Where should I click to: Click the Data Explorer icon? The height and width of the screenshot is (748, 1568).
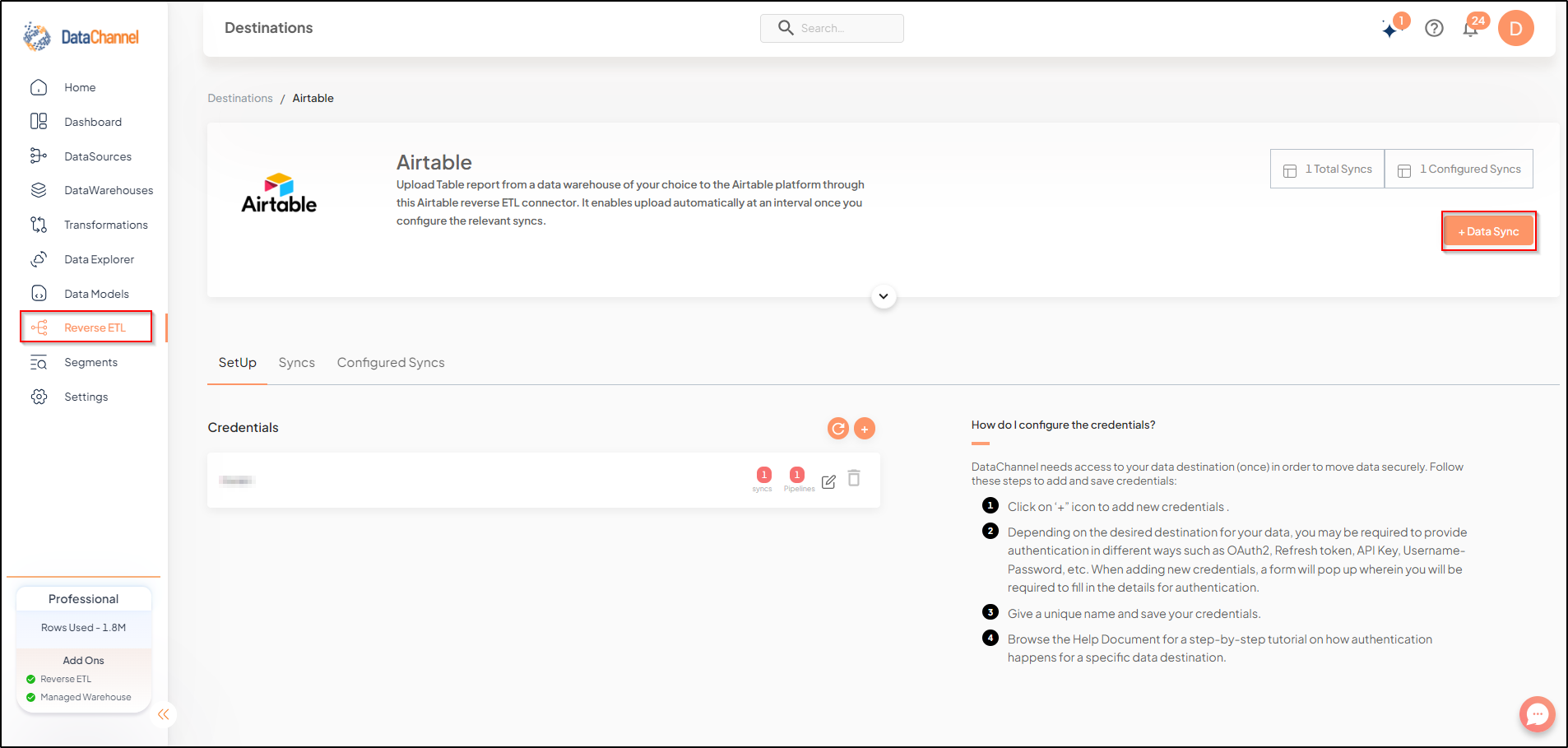(39, 259)
